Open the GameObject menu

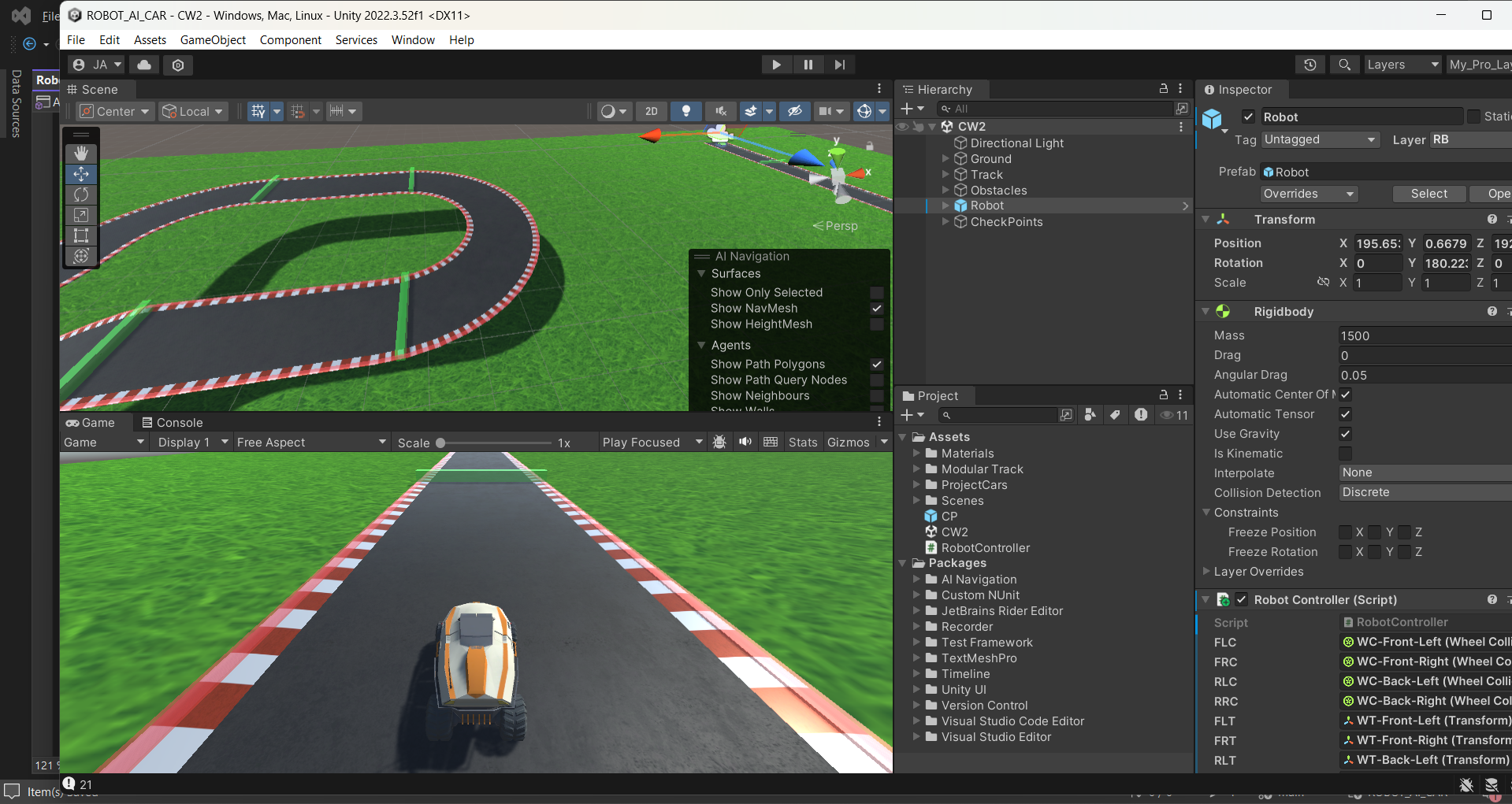pyautogui.click(x=213, y=40)
